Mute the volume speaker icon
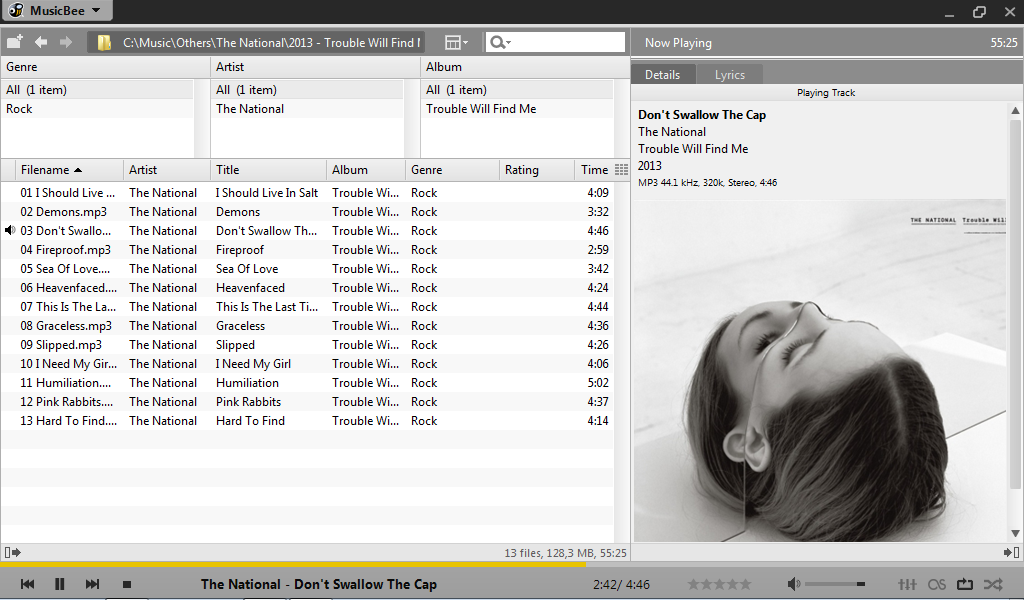The width and height of the screenshot is (1024, 600). (x=793, y=584)
